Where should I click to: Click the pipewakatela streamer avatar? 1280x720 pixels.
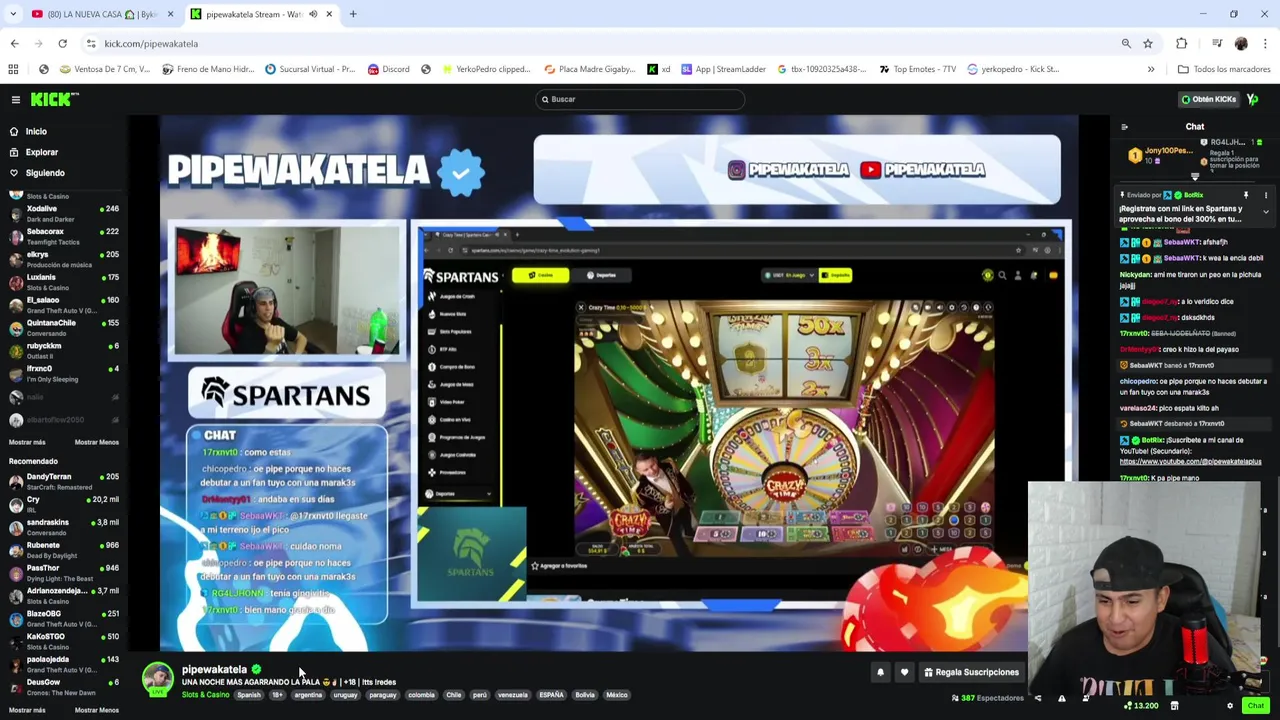tap(157, 678)
